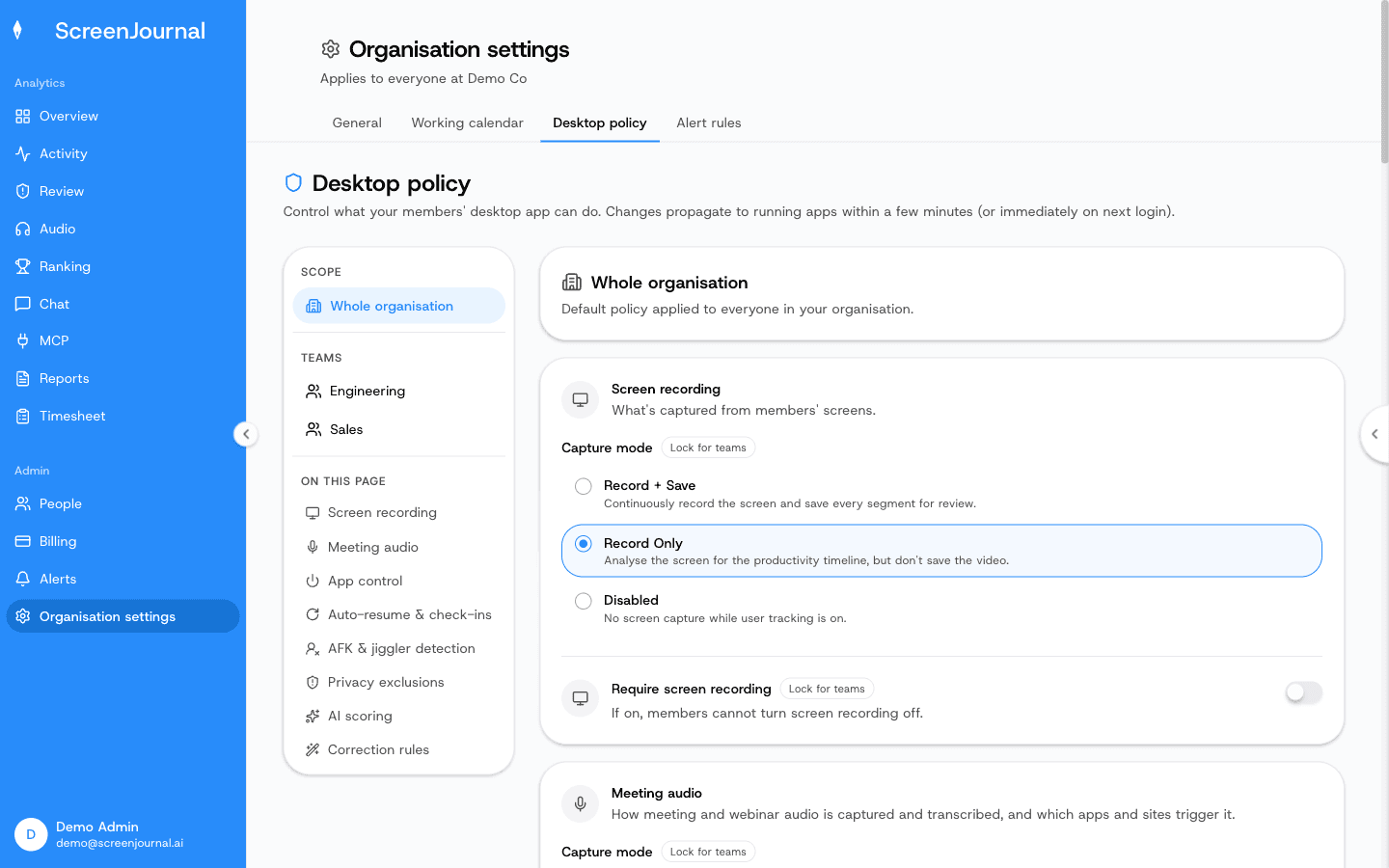Viewport: 1389px width, 868px height.
Task: Switch to the General tab
Action: tap(357, 122)
